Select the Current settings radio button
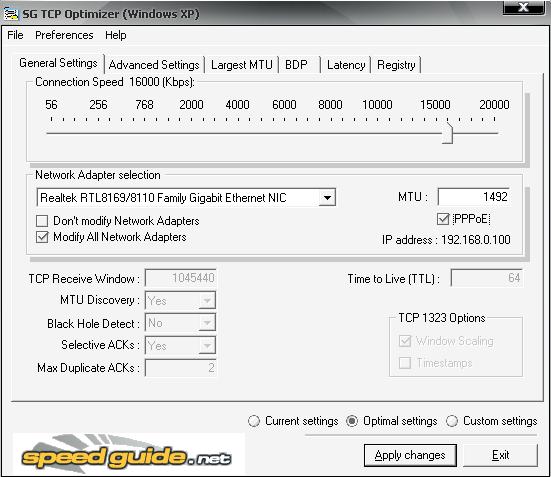Screen dimensions: 551x477 254,421
